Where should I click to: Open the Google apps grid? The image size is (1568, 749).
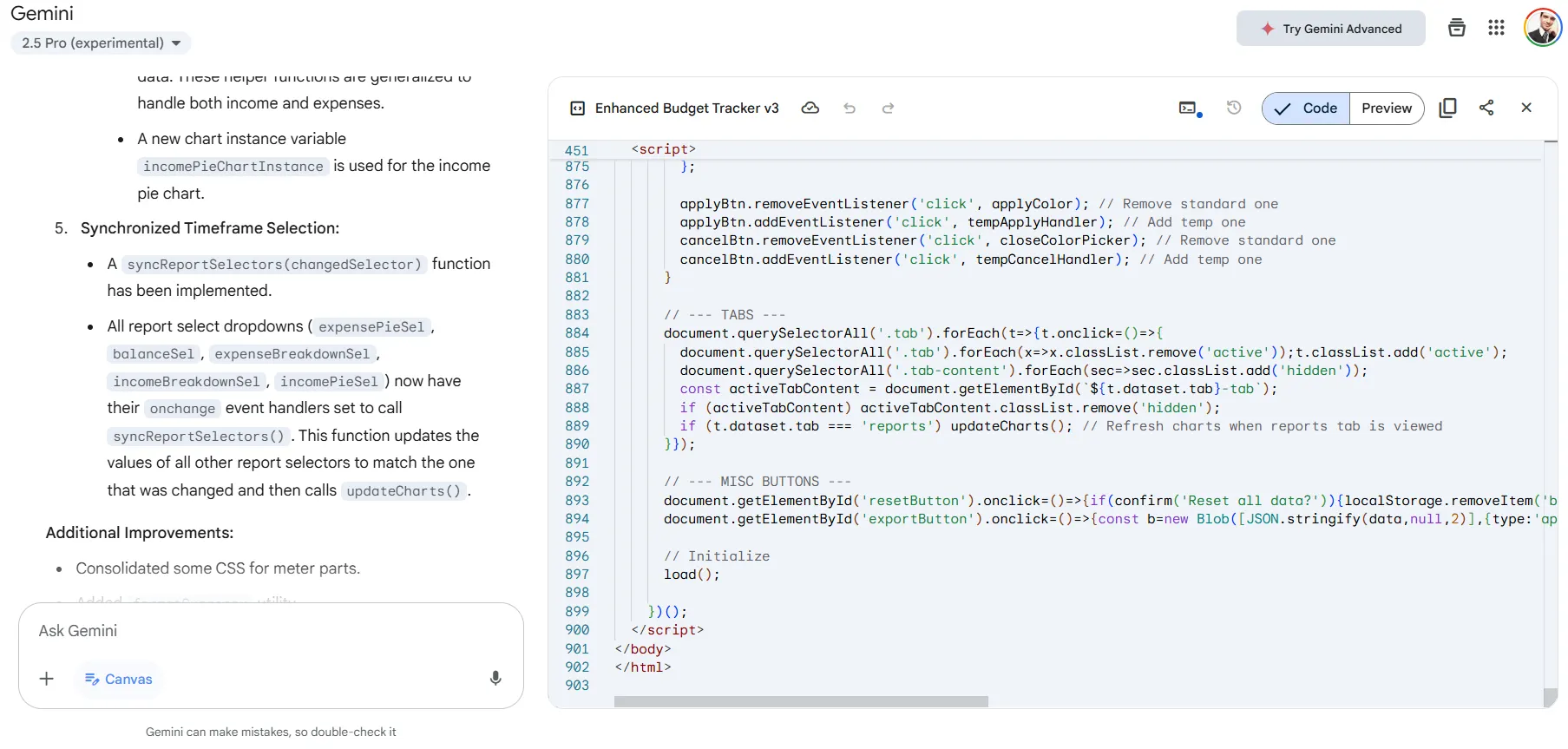[1496, 29]
